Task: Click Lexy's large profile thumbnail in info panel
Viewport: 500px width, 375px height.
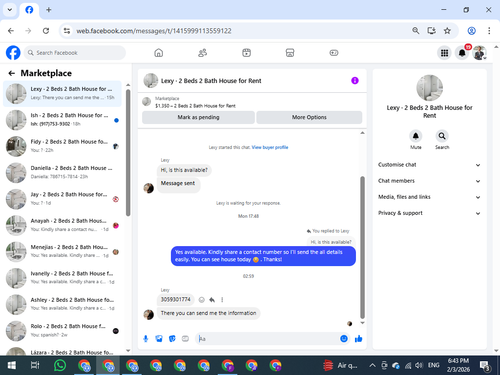Action: click(430, 88)
